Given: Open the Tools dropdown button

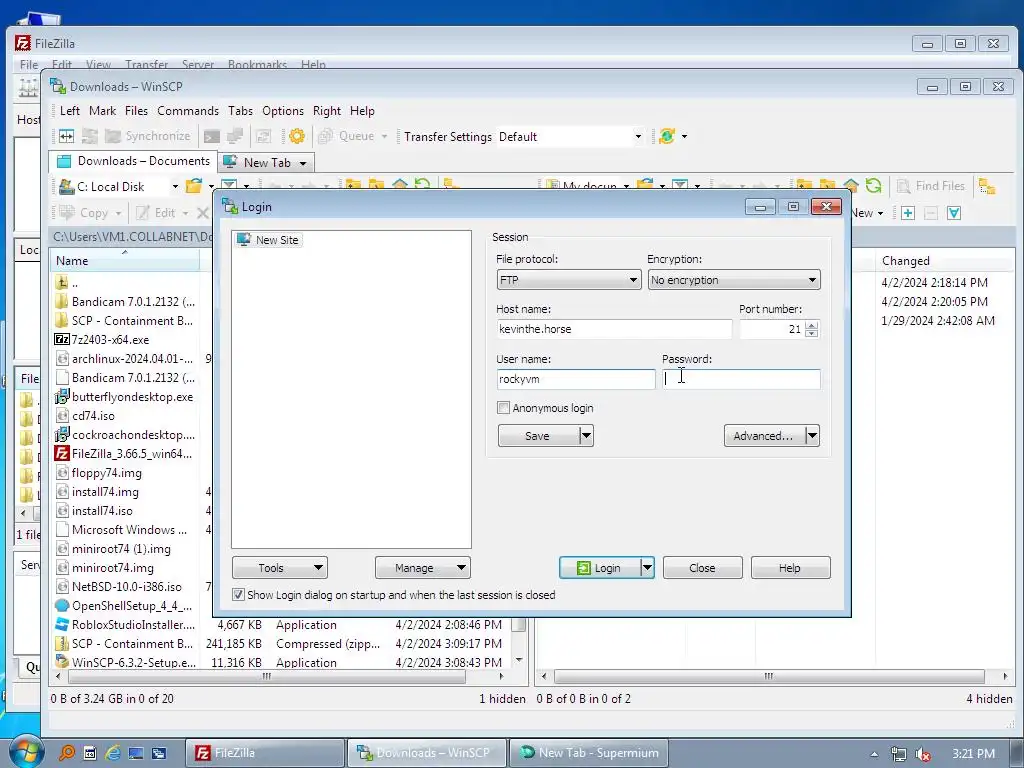Looking at the screenshot, I should [x=280, y=568].
